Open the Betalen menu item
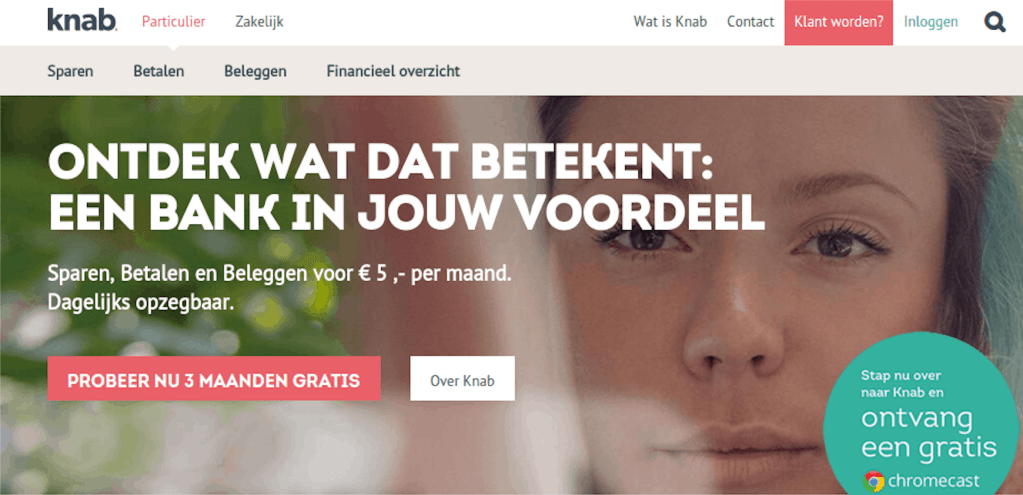The image size is (1023, 495). coord(159,71)
